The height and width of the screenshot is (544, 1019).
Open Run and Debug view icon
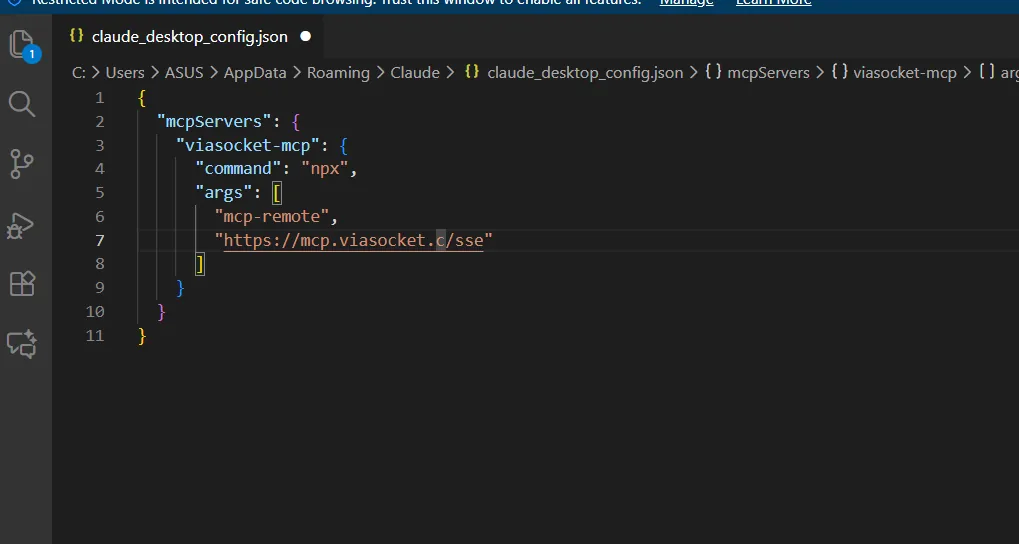pyautogui.click(x=21, y=226)
